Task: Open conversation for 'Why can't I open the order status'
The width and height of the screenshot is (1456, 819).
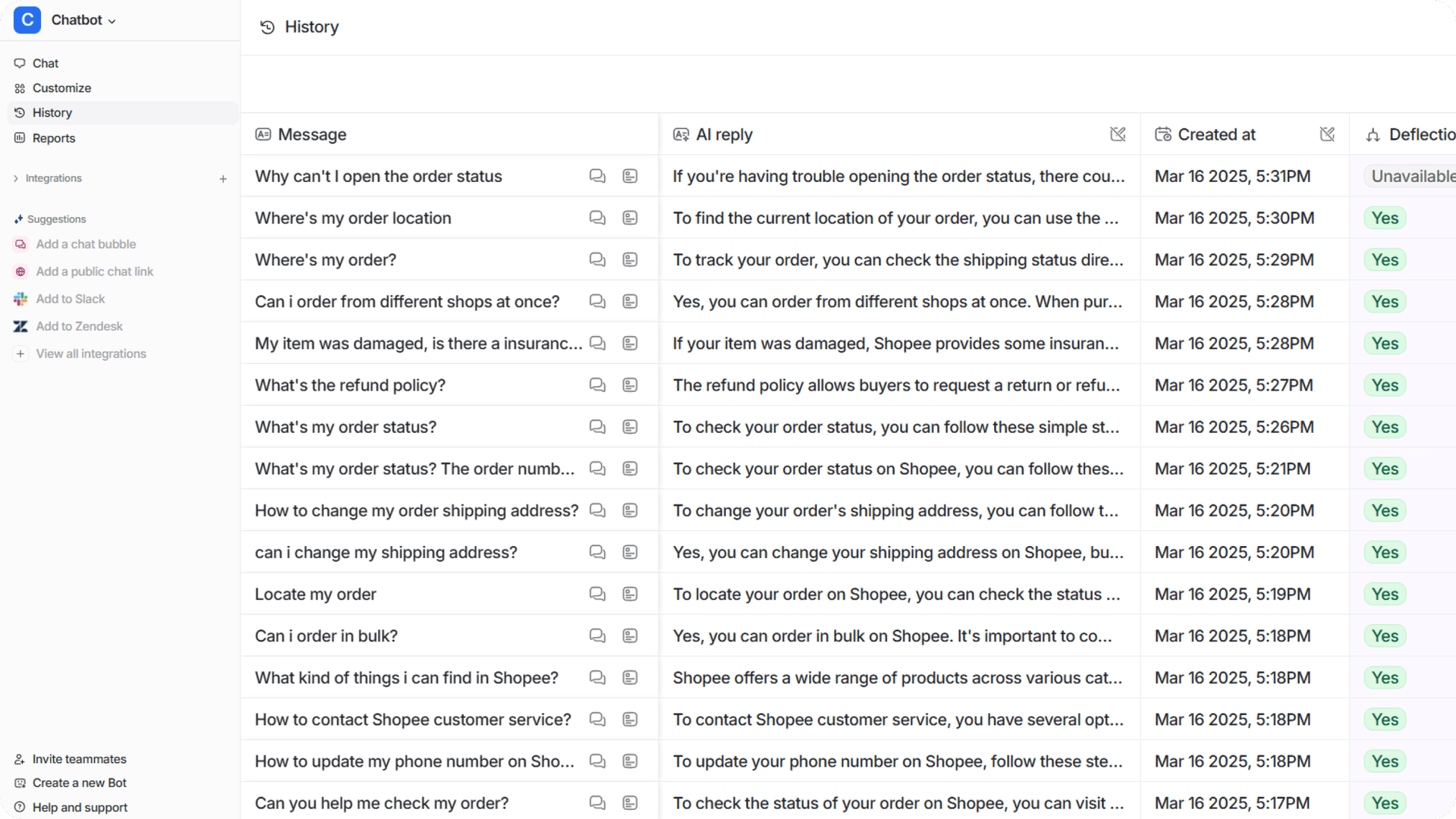Action: (598, 176)
